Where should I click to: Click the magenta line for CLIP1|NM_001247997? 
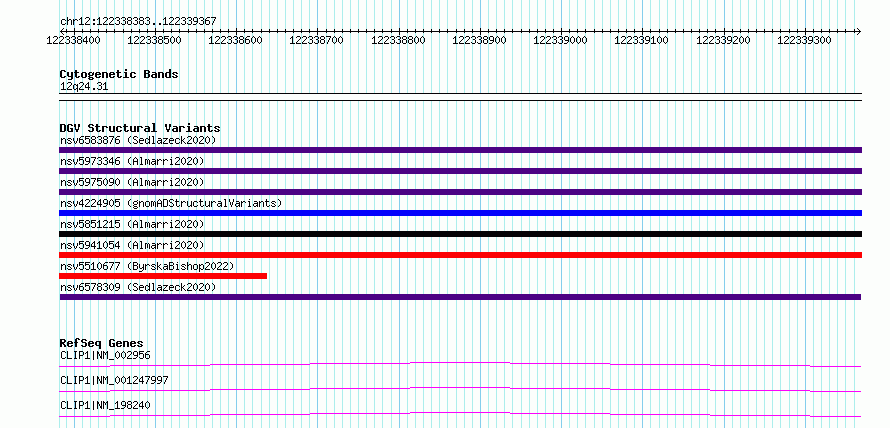pyautogui.click(x=460, y=389)
